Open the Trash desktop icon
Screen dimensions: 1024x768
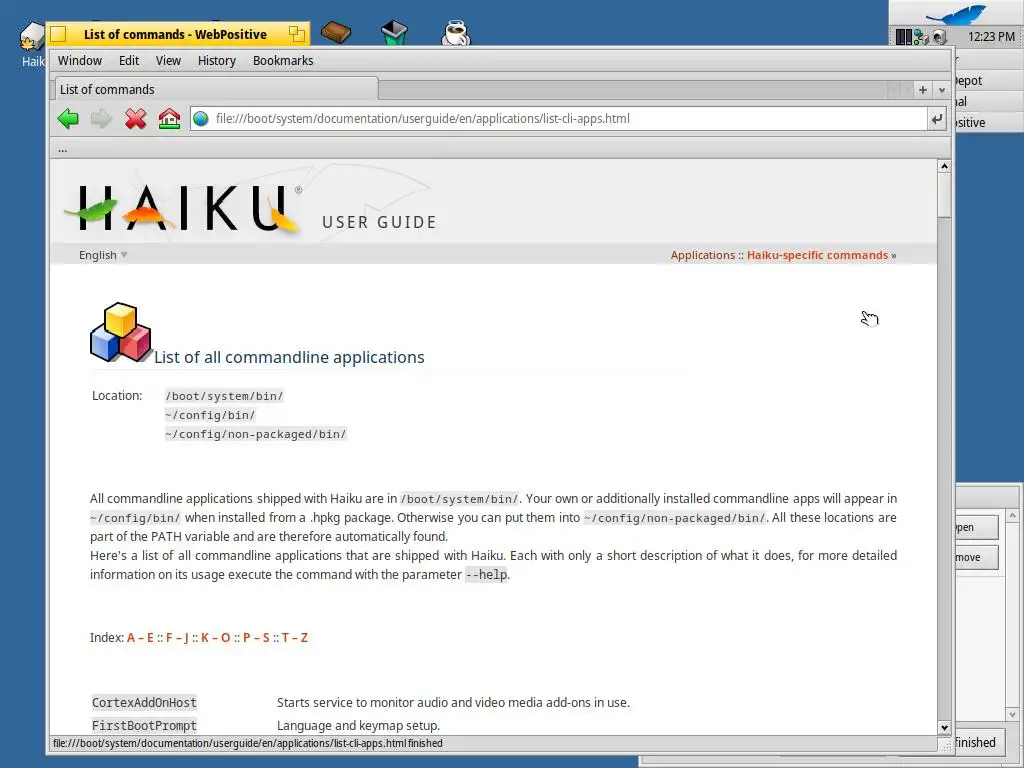(394, 32)
